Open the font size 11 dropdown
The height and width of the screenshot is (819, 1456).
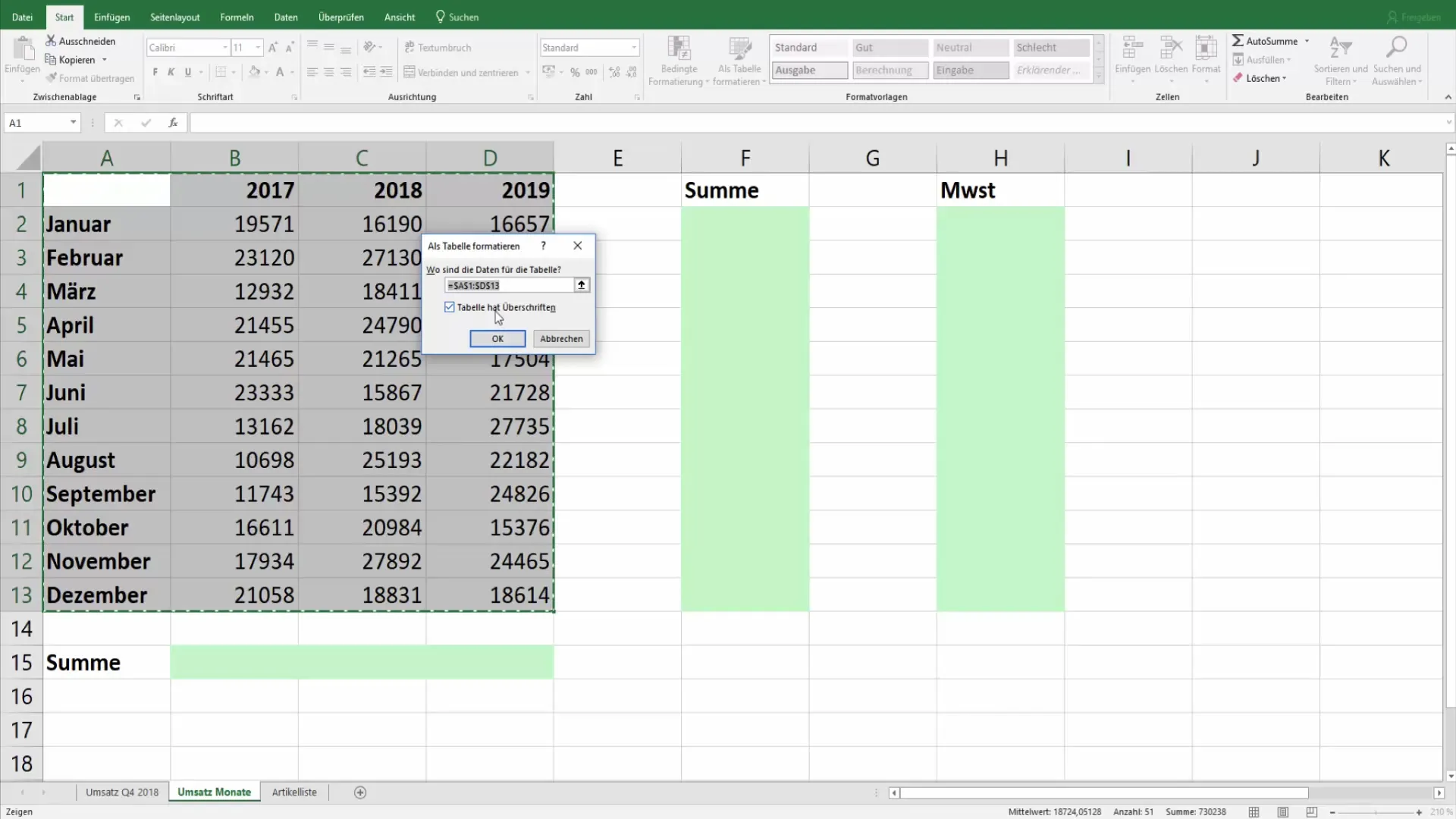(x=259, y=48)
